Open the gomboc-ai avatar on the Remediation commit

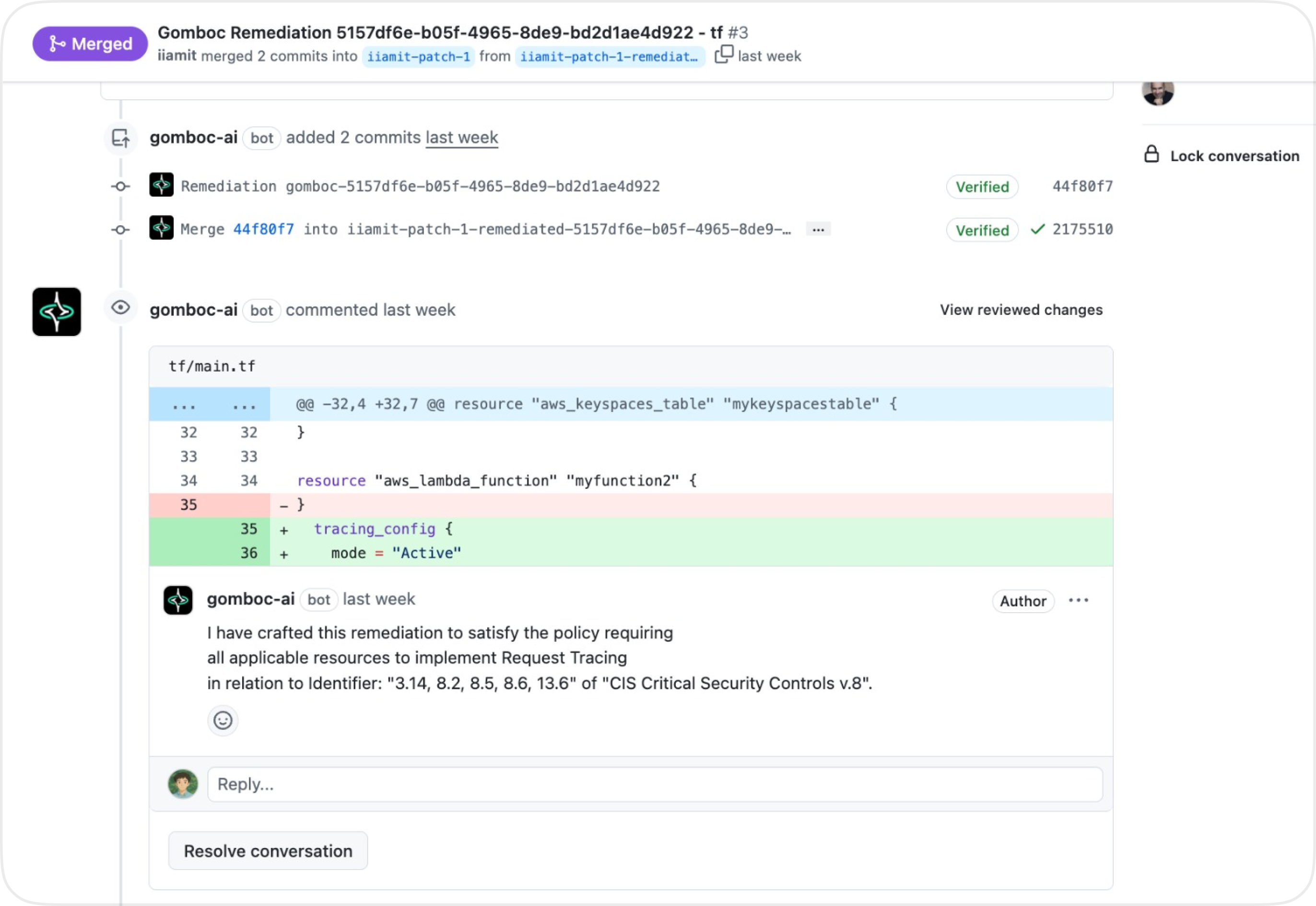click(x=161, y=185)
